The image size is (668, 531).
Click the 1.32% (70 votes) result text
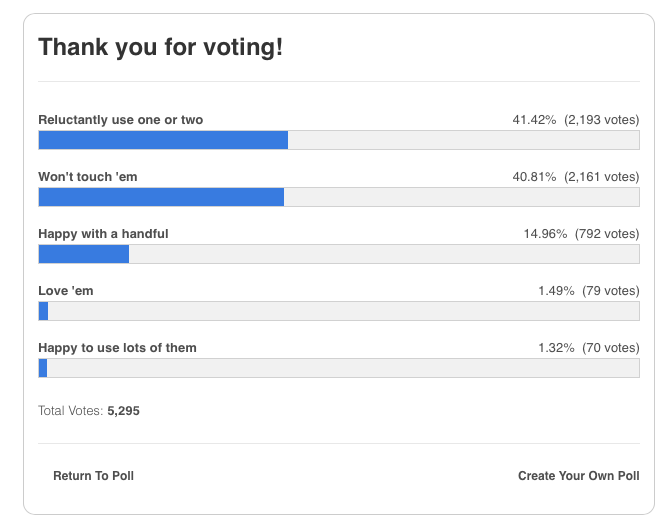[588, 348]
